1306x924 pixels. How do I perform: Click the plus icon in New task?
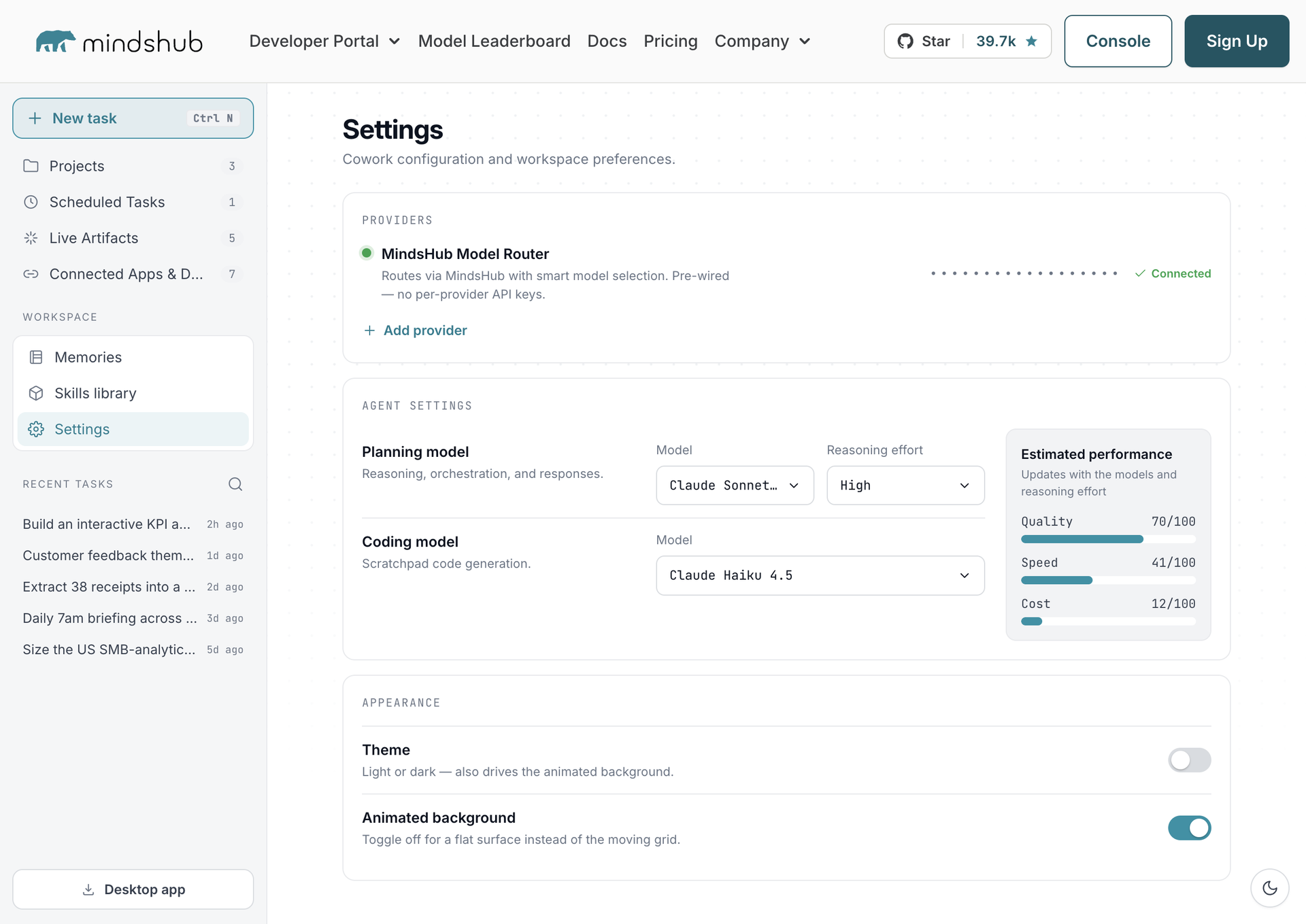click(x=35, y=118)
